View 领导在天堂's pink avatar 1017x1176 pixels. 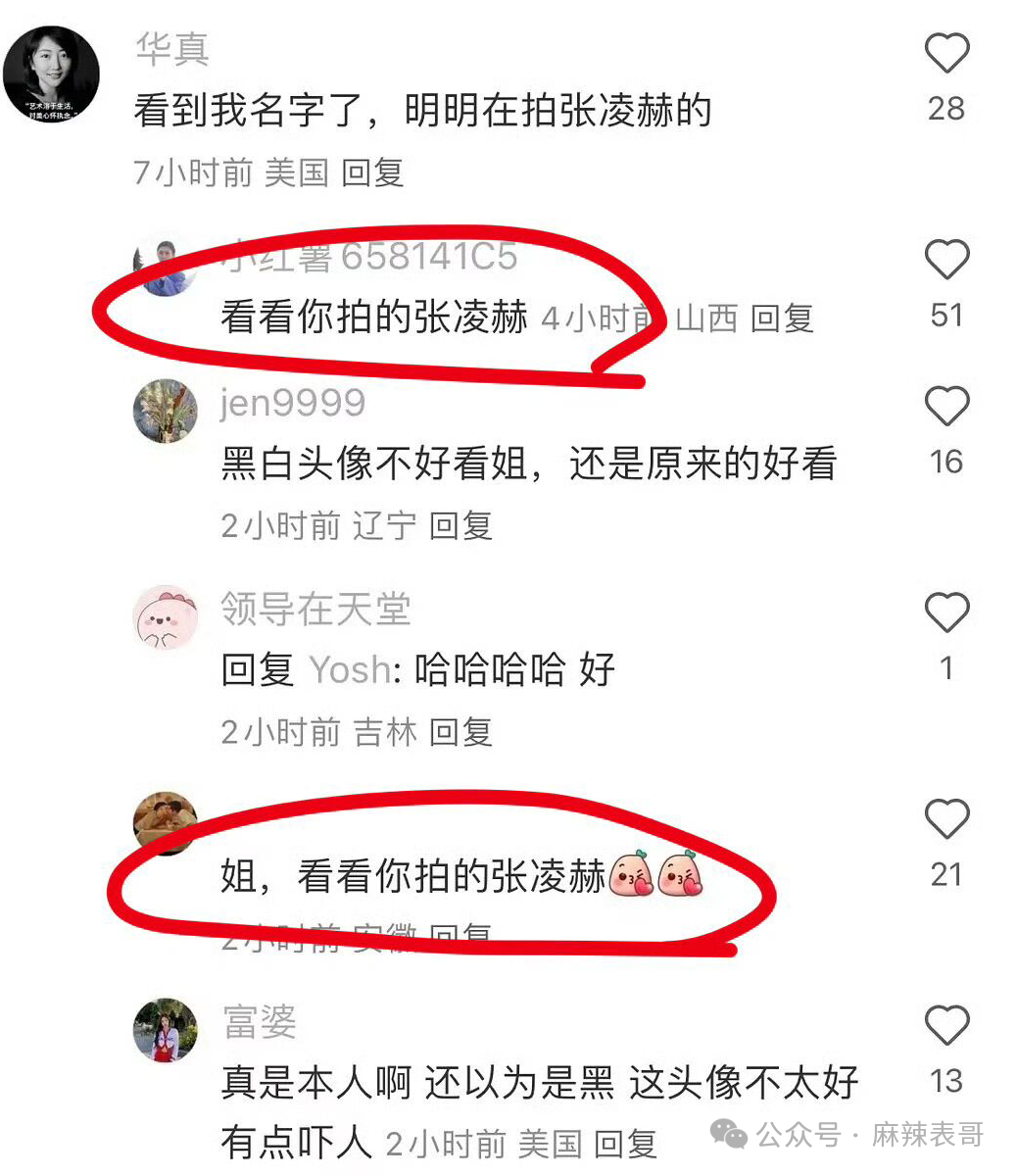[166, 617]
